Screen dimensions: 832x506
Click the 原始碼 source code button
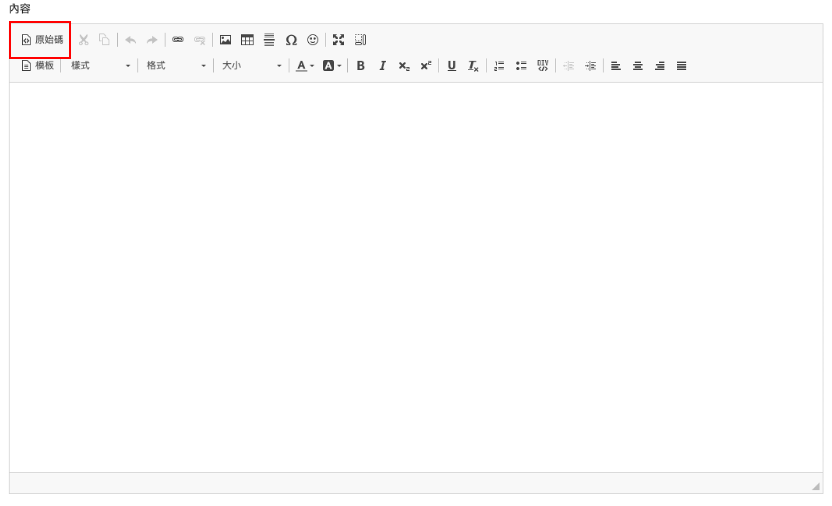(x=42, y=40)
